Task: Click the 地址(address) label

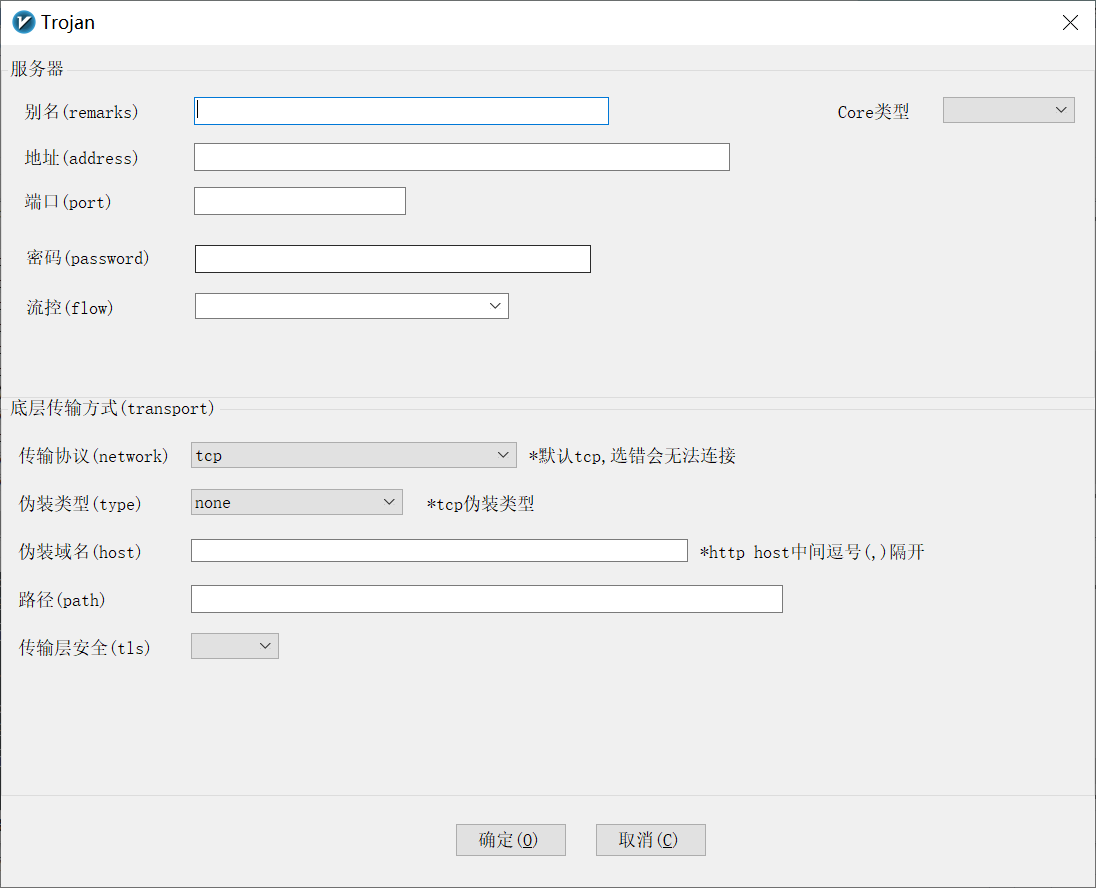Action: coord(82,158)
